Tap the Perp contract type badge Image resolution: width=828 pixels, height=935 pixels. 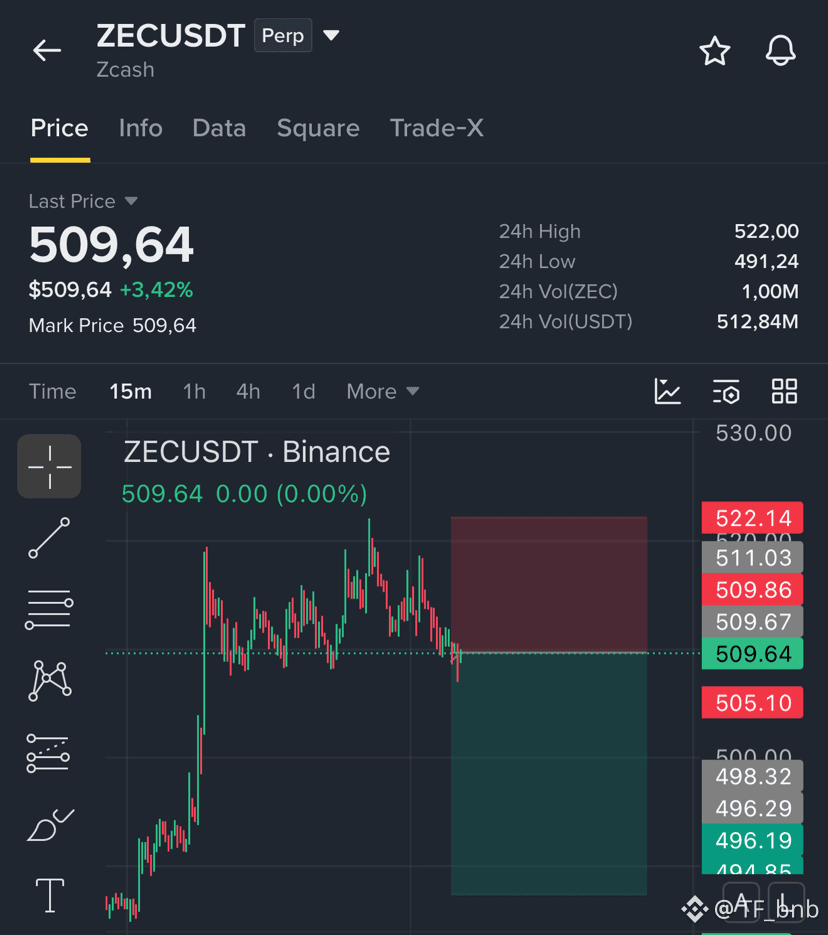pyautogui.click(x=283, y=35)
